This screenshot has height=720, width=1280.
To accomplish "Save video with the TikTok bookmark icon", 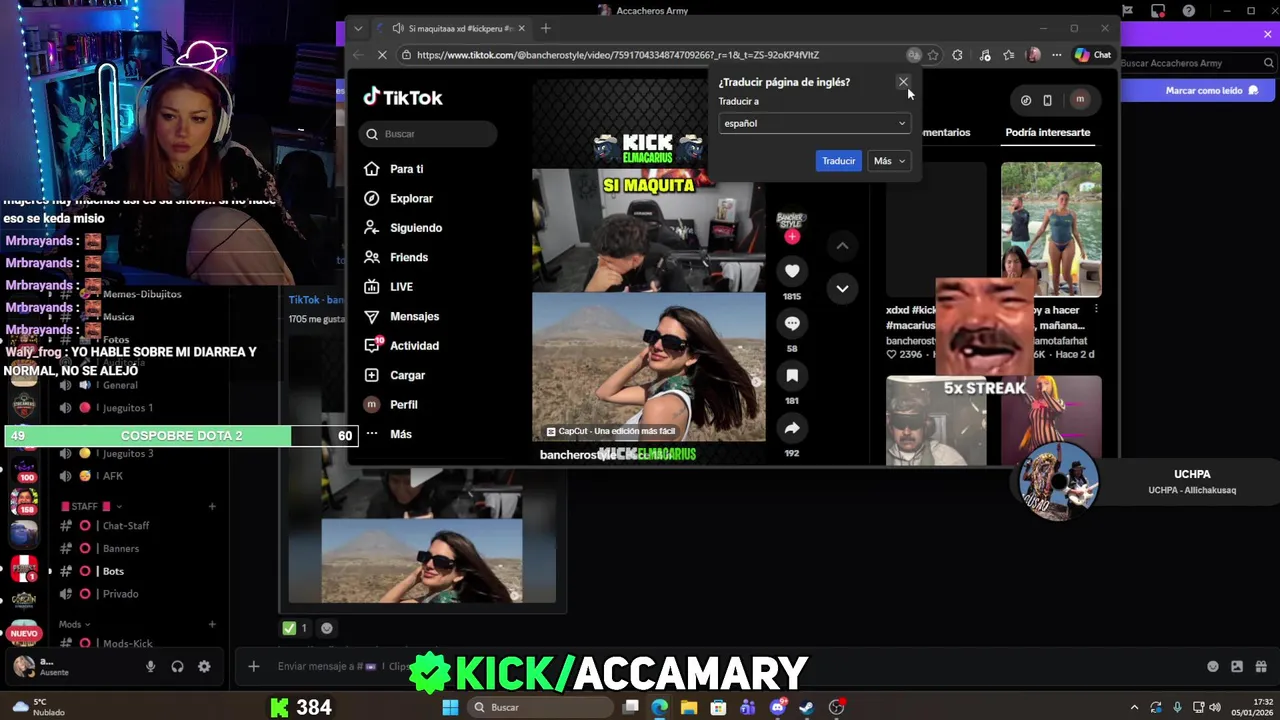I will pos(792,375).
